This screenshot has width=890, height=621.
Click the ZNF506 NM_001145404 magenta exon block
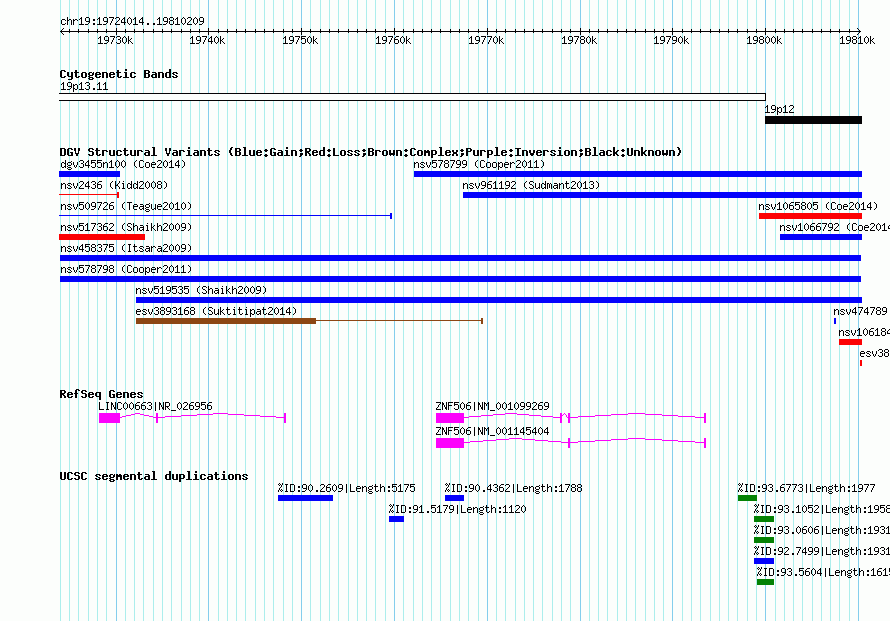click(450, 443)
